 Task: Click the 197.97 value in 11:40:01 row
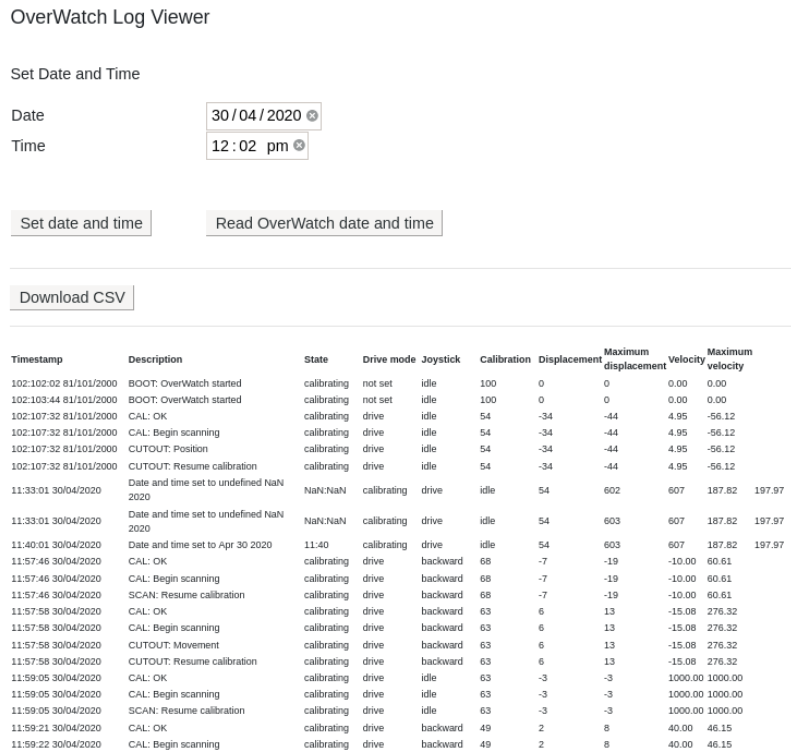pyautogui.click(x=769, y=545)
